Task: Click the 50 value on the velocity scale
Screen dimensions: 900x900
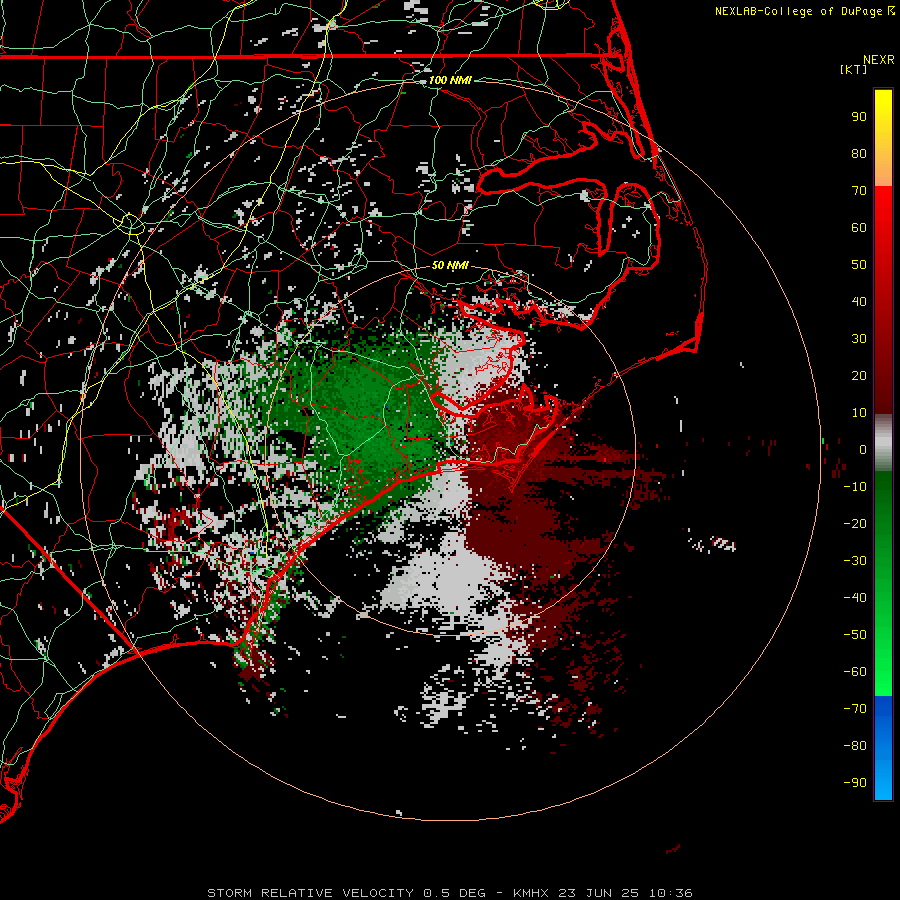Action: coord(859,265)
